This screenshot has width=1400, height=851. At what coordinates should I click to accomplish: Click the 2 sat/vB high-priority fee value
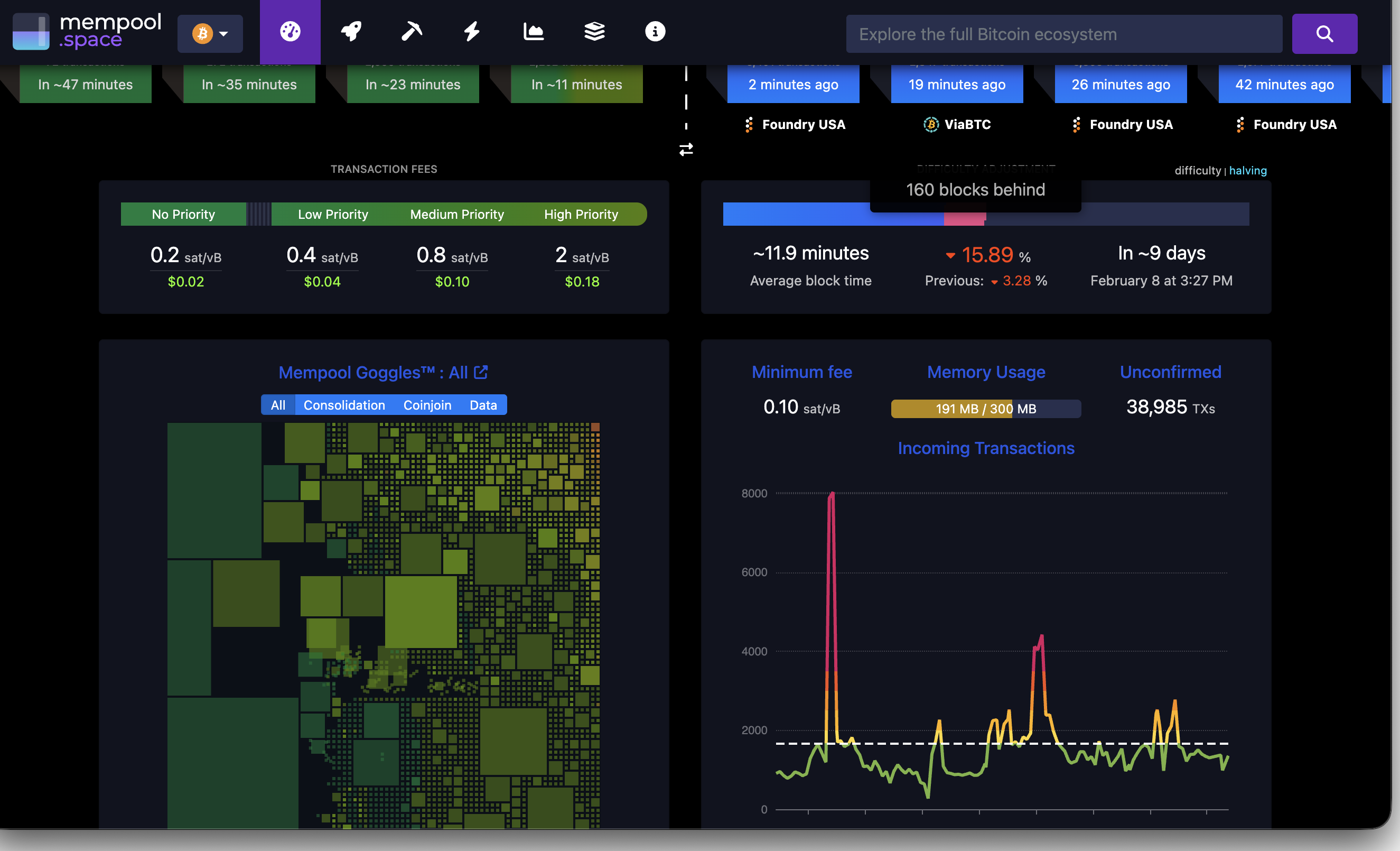pos(582,255)
